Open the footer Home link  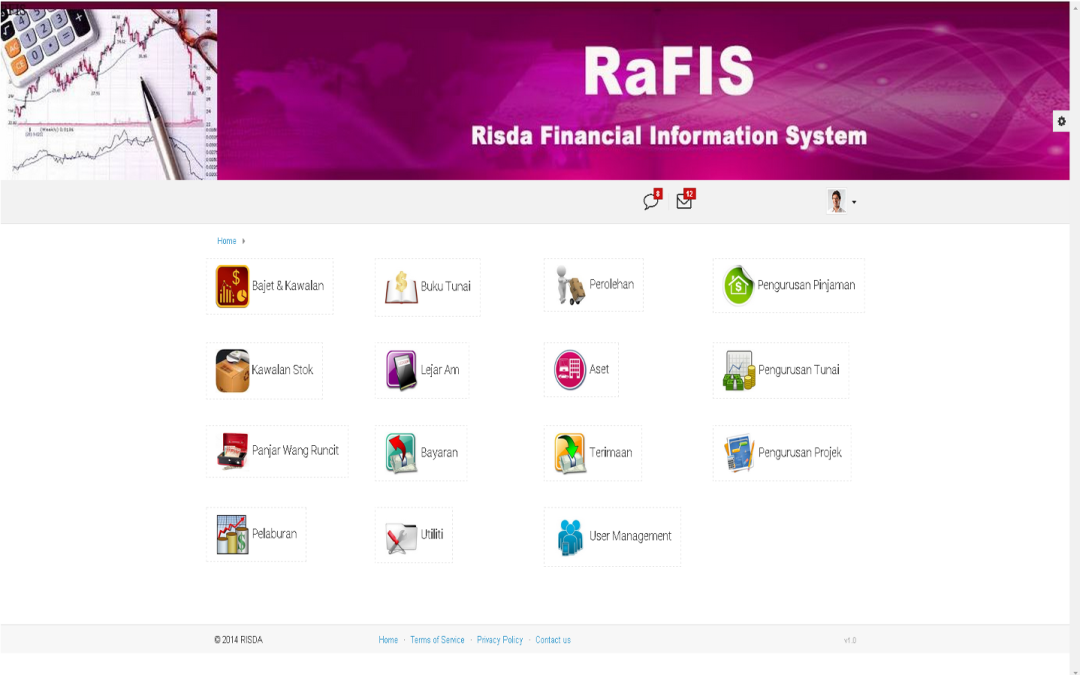(x=388, y=640)
